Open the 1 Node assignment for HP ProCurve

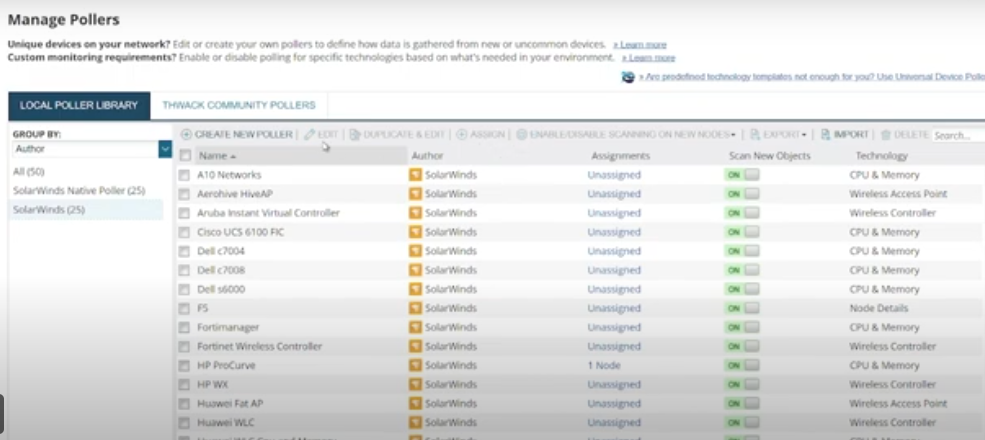[x=604, y=365]
